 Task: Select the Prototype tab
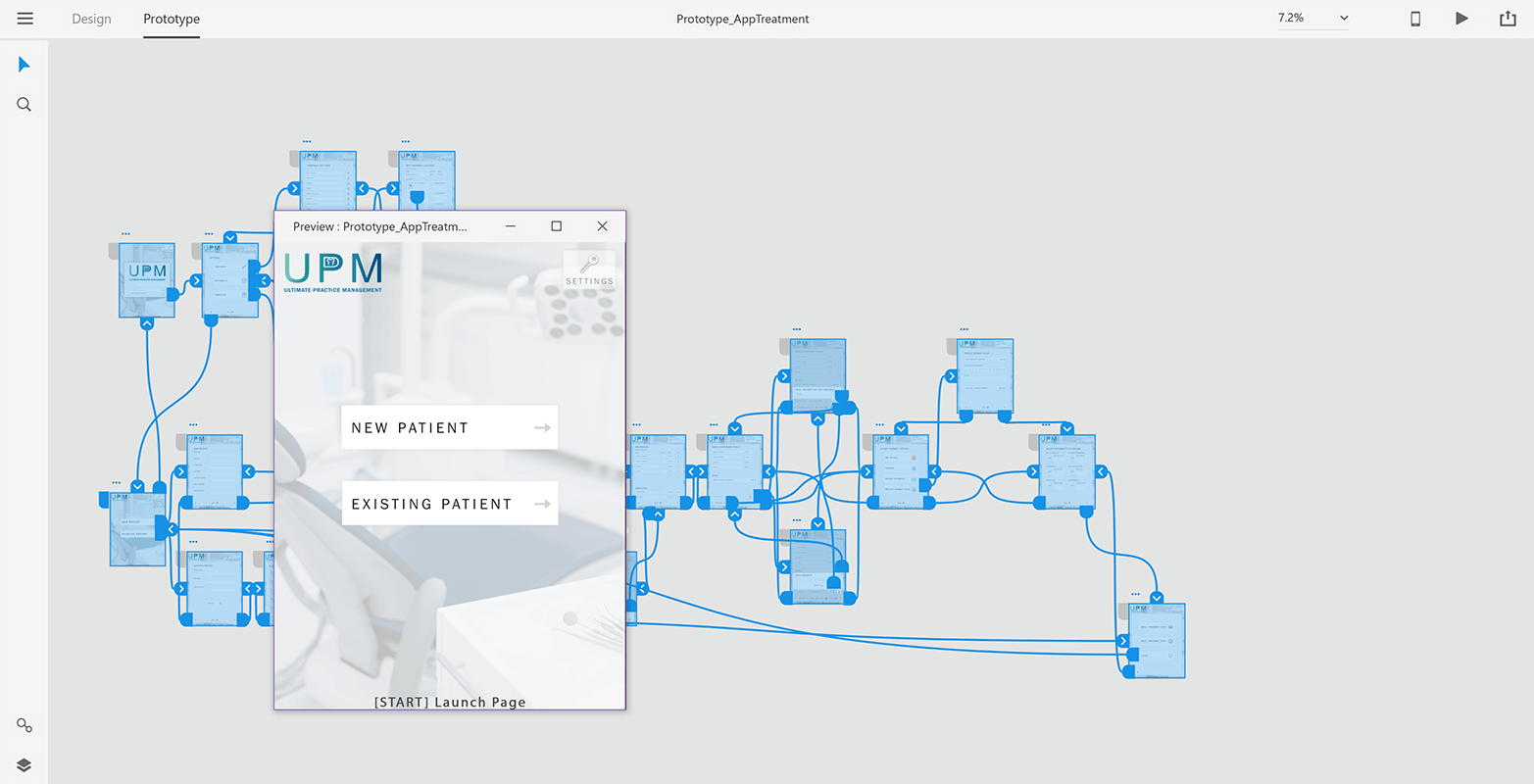coord(172,19)
